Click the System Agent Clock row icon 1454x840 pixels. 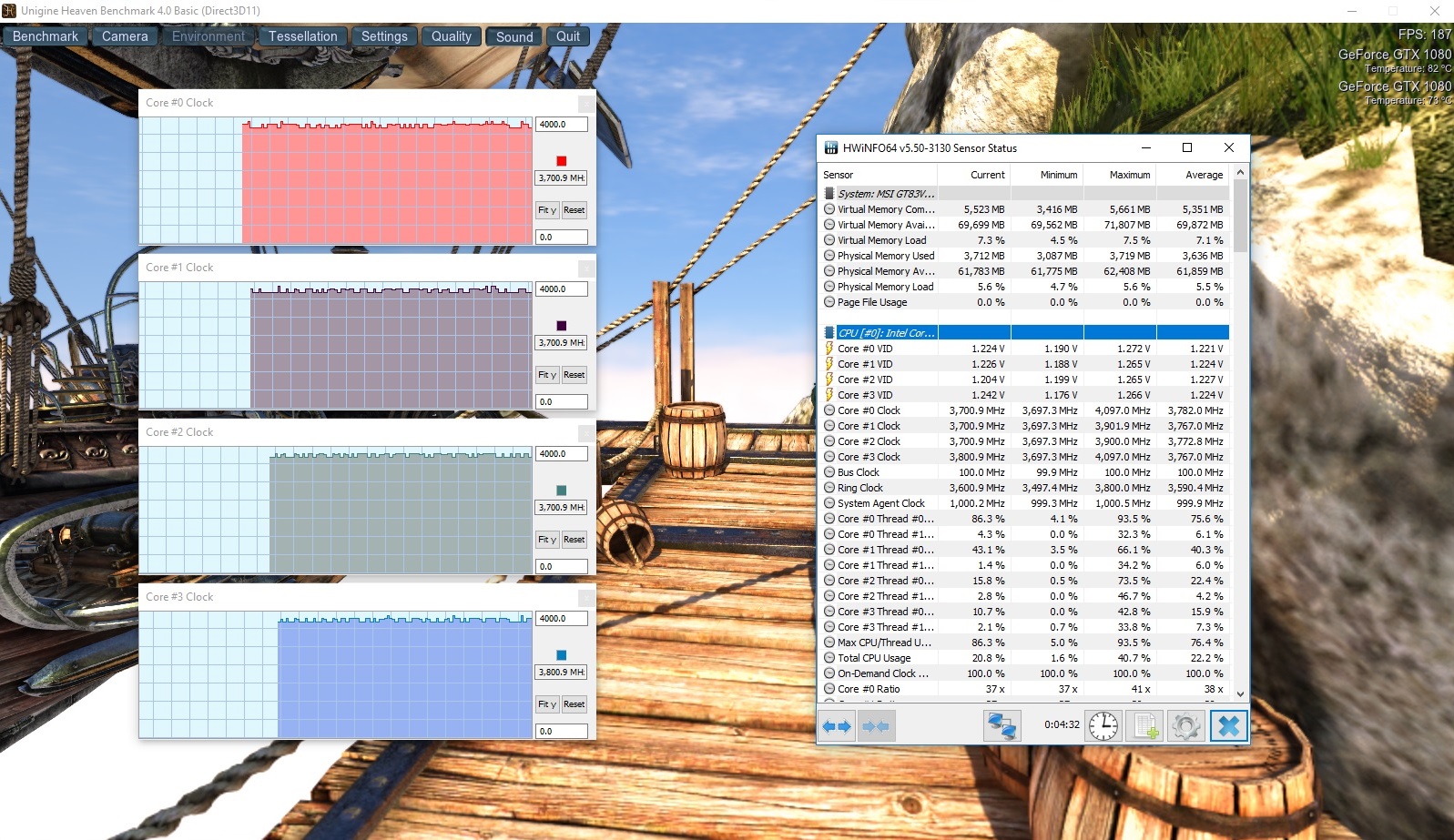[829, 503]
